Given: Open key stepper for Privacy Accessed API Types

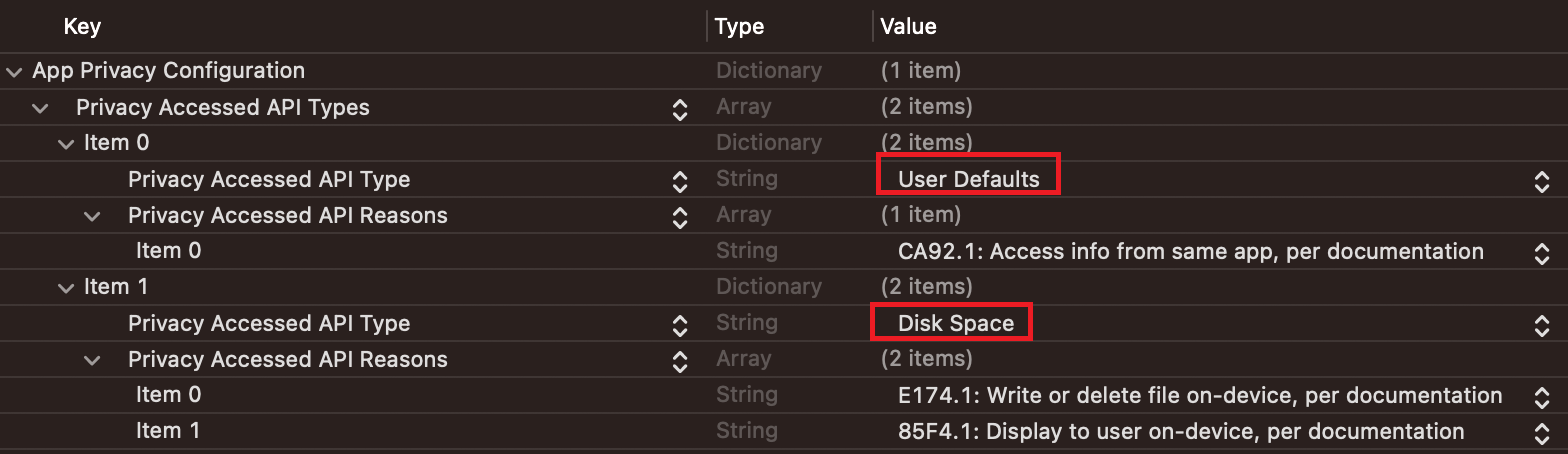Looking at the screenshot, I should click(x=680, y=109).
